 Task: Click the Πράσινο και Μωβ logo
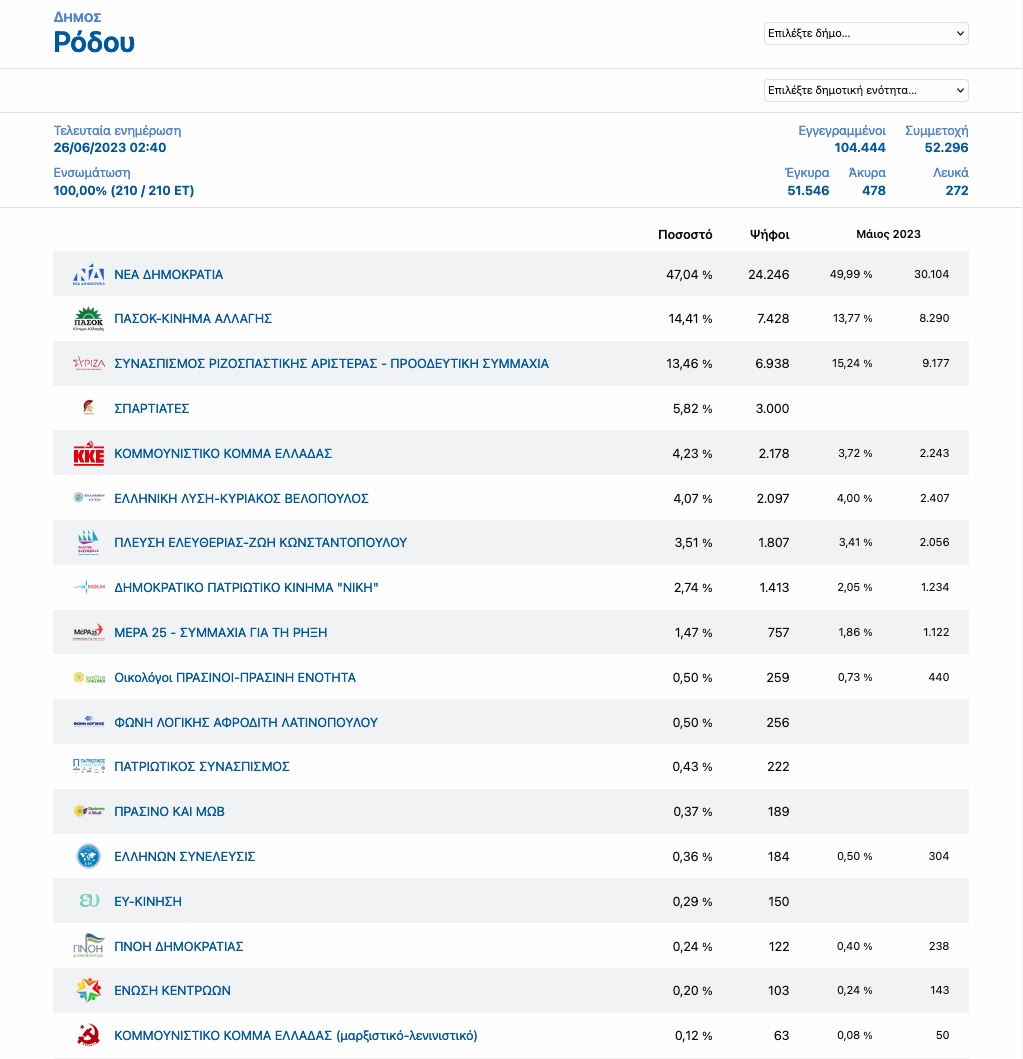(x=88, y=811)
